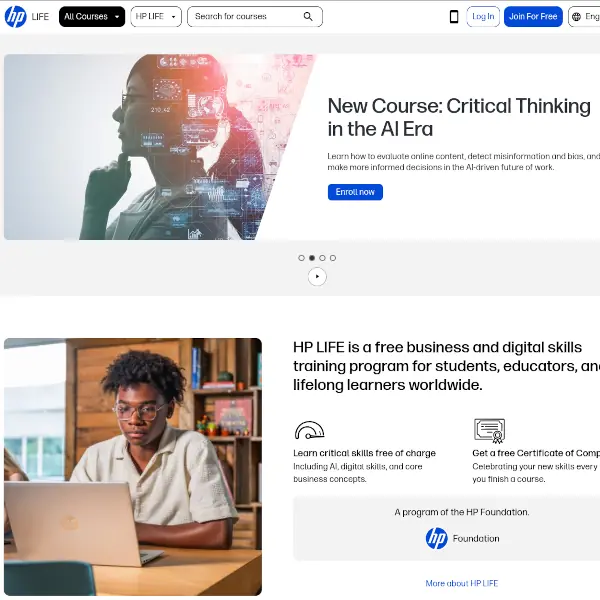Viewport: 600px width, 600px height.
Task: Click 'Get a free Certificate' heading text
Action: pyautogui.click(x=536, y=453)
